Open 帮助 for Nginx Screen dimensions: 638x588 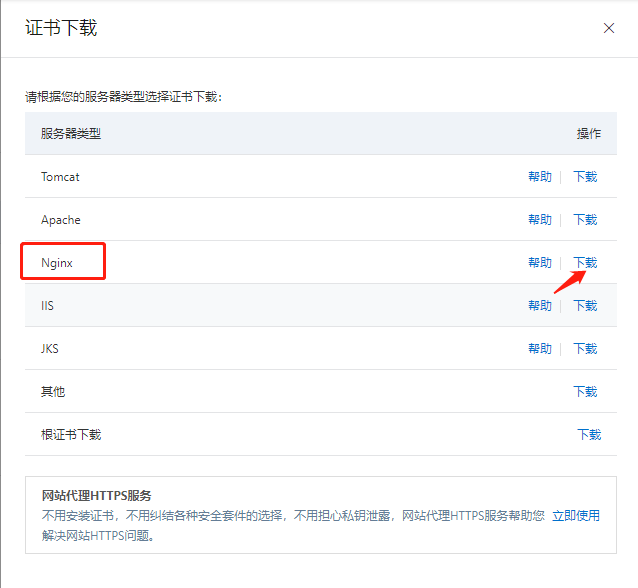(539, 263)
